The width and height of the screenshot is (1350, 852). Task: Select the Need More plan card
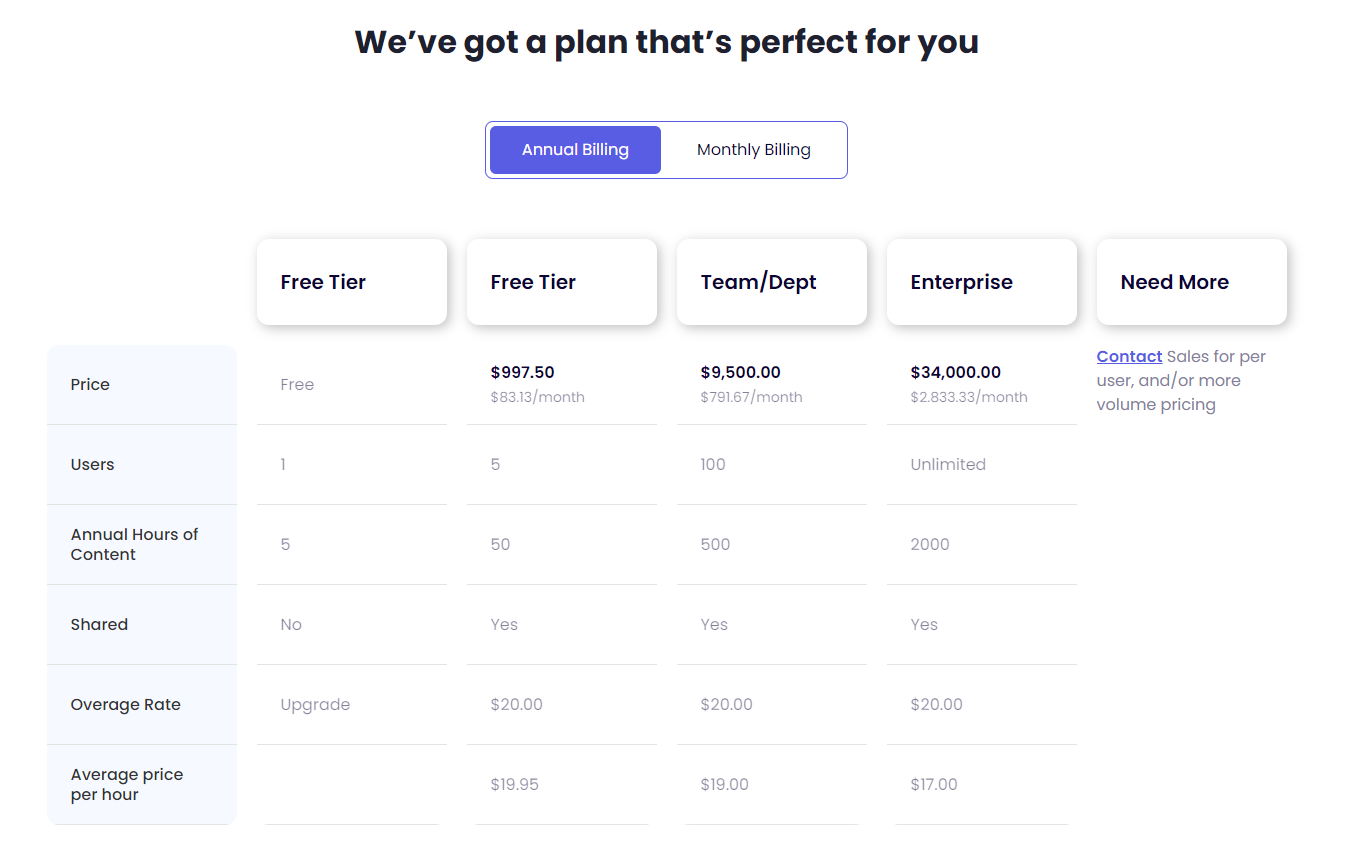[x=1191, y=282]
